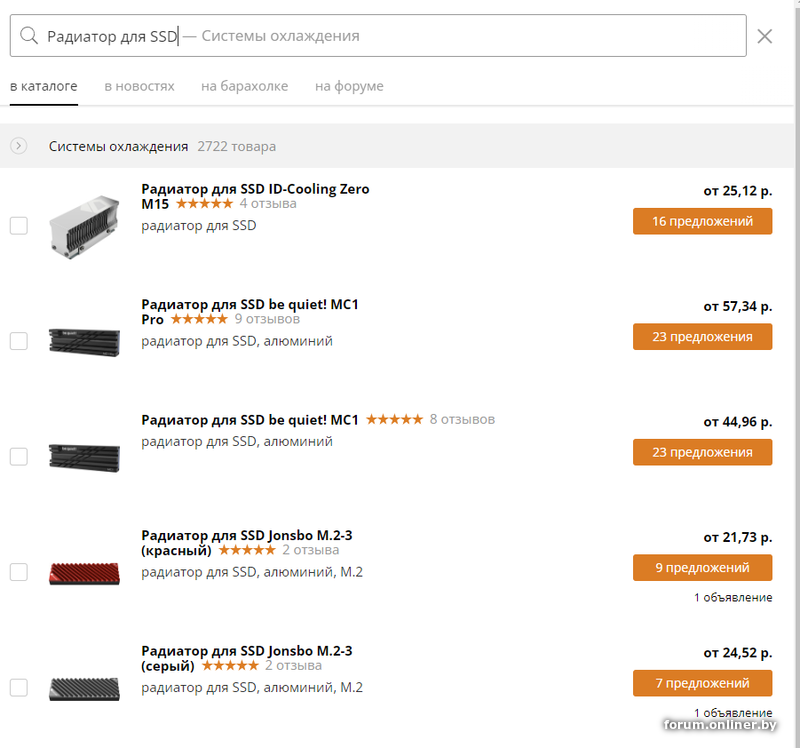Click the «1 объявление» link under red Jonsbo

tap(733, 597)
